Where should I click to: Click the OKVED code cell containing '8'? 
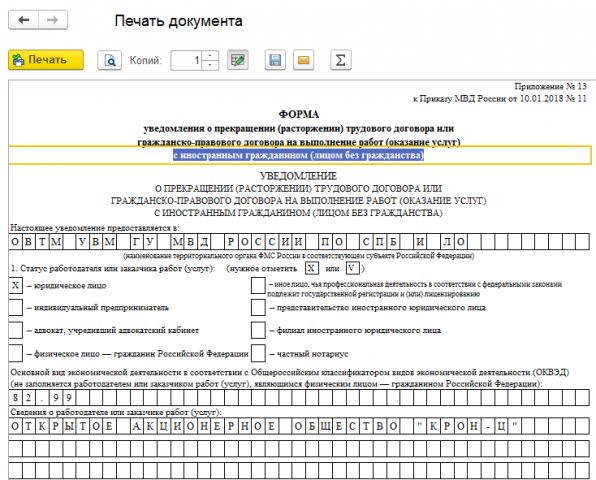point(15,398)
